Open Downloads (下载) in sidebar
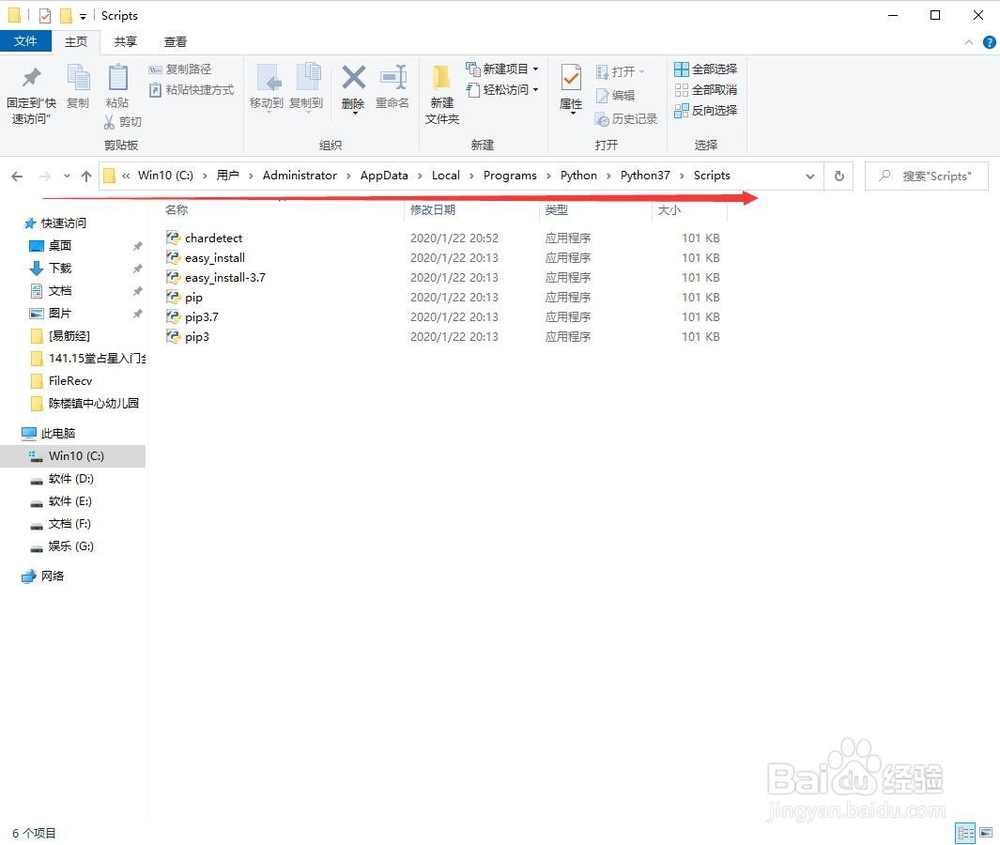The width and height of the screenshot is (1000, 845). tap(60, 268)
